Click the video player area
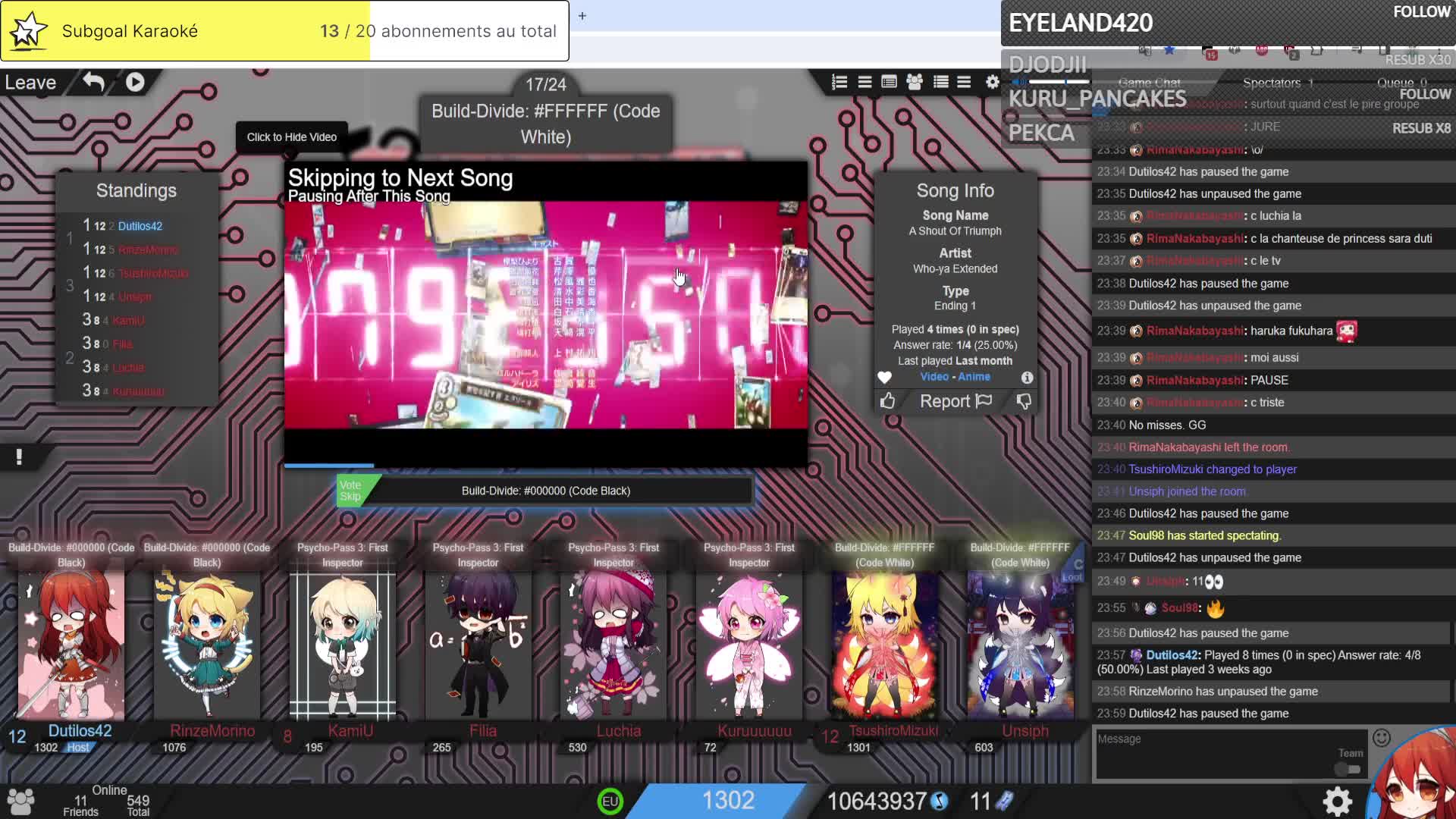The width and height of the screenshot is (1456, 819). tap(546, 314)
